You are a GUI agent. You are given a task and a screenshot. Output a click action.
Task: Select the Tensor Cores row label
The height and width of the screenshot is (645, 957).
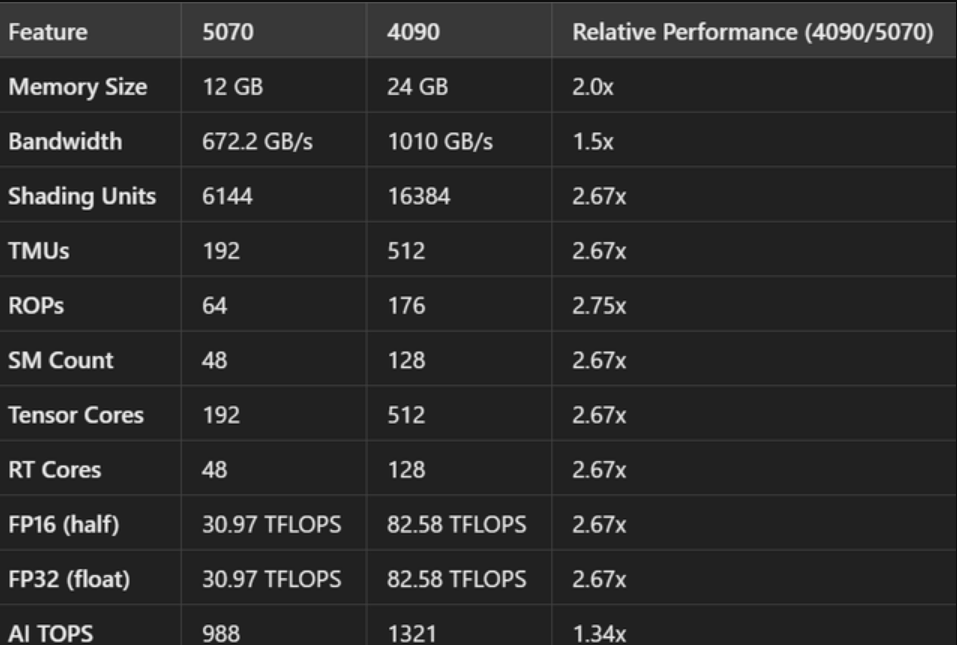pos(76,415)
